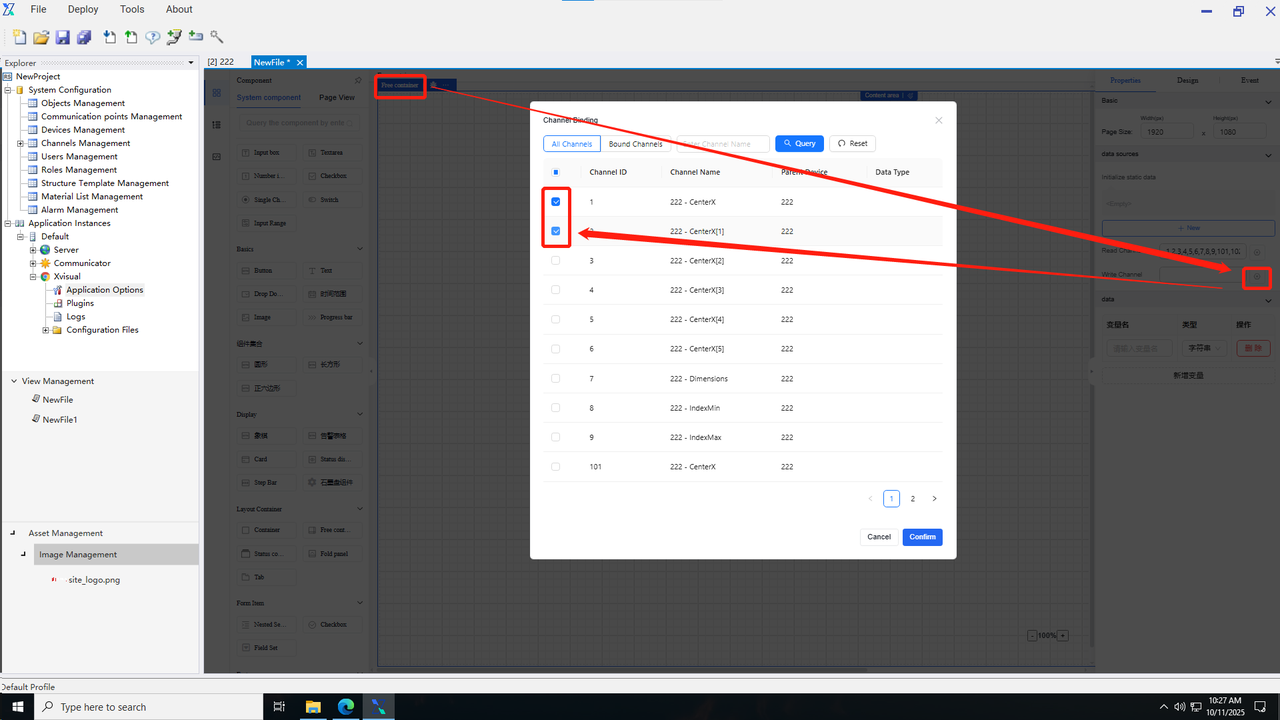1280x720 pixels.
Task: Check the Dimensions channel checkbox
Action: (x=556, y=379)
